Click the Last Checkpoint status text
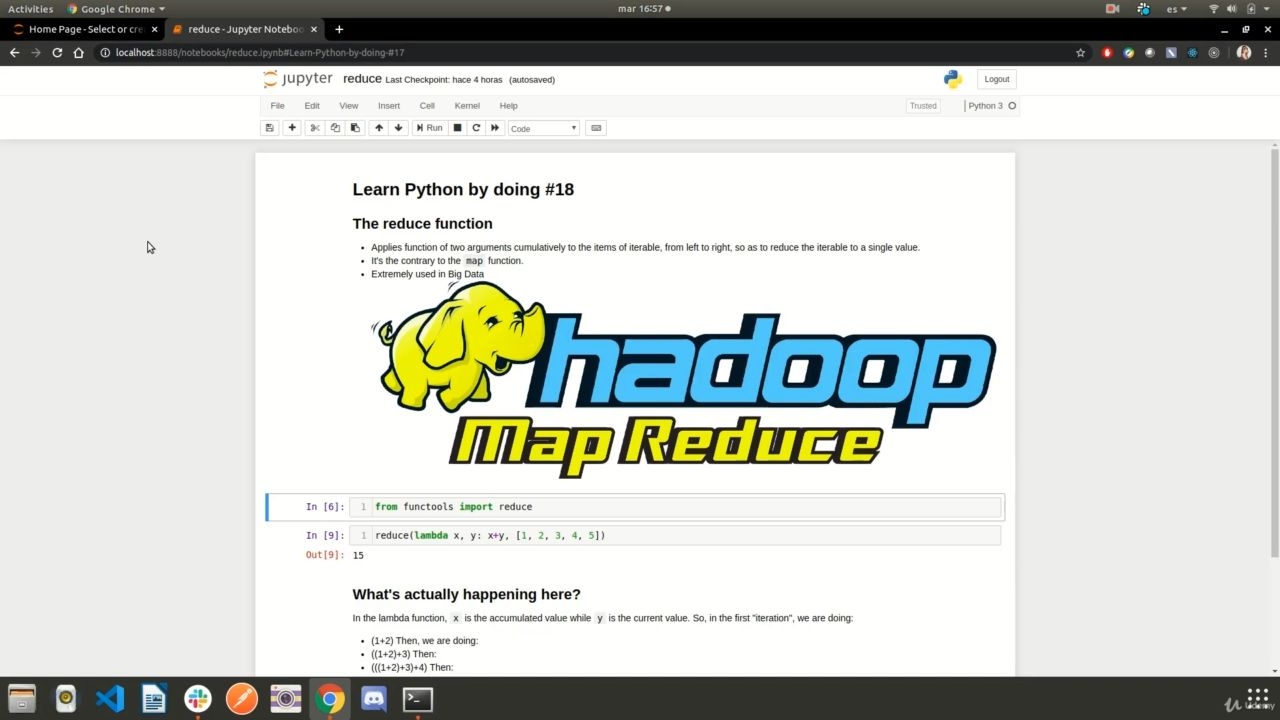Screen dimensions: 1280x720 pos(444,80)
